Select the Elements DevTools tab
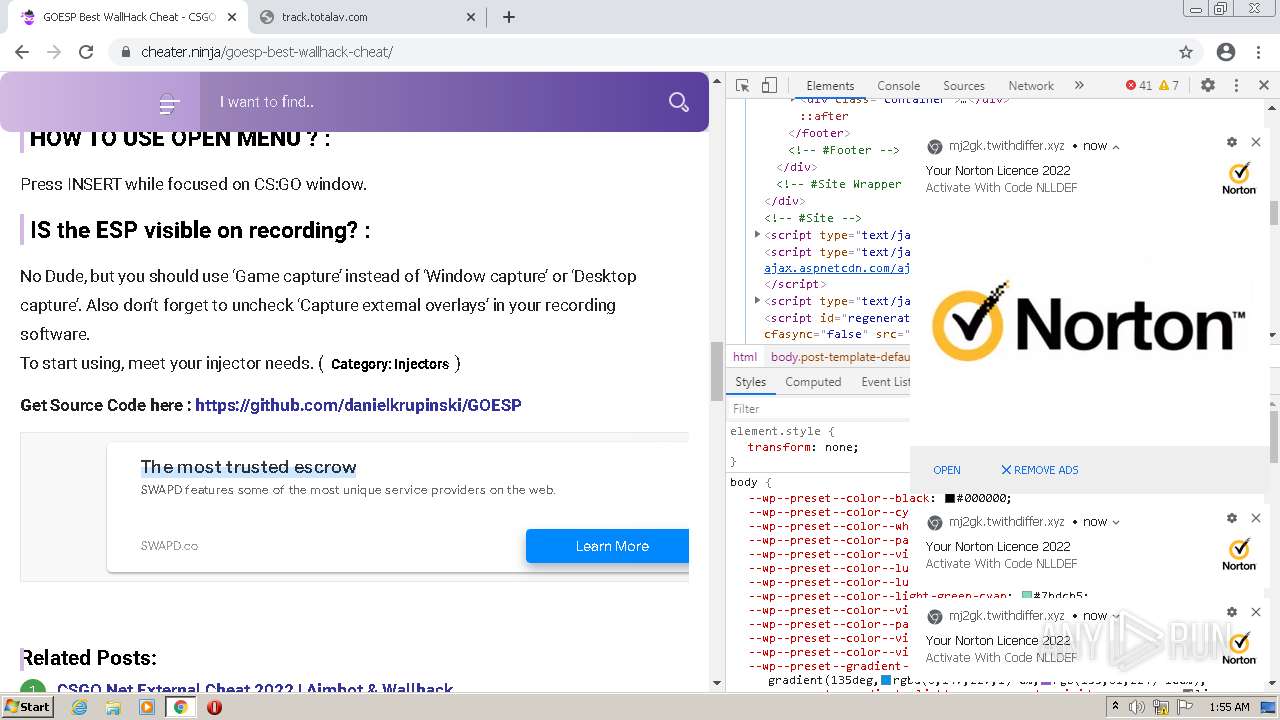 pos(830,86)
